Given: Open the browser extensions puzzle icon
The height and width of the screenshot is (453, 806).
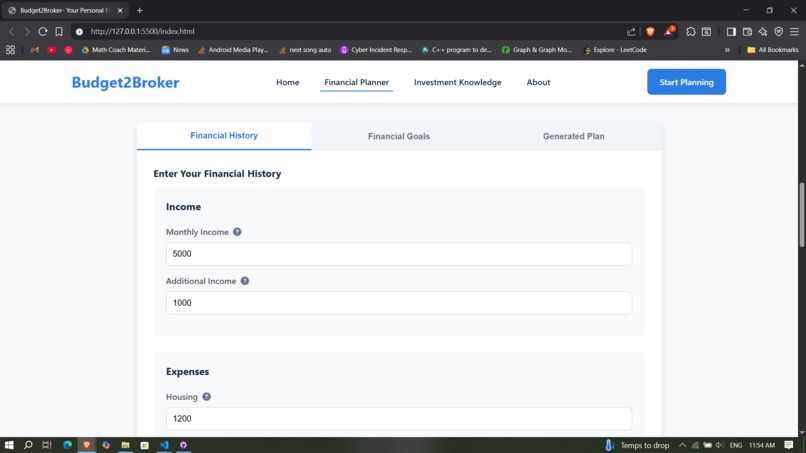Looking at the screenshot, I should tap(691, 31).
